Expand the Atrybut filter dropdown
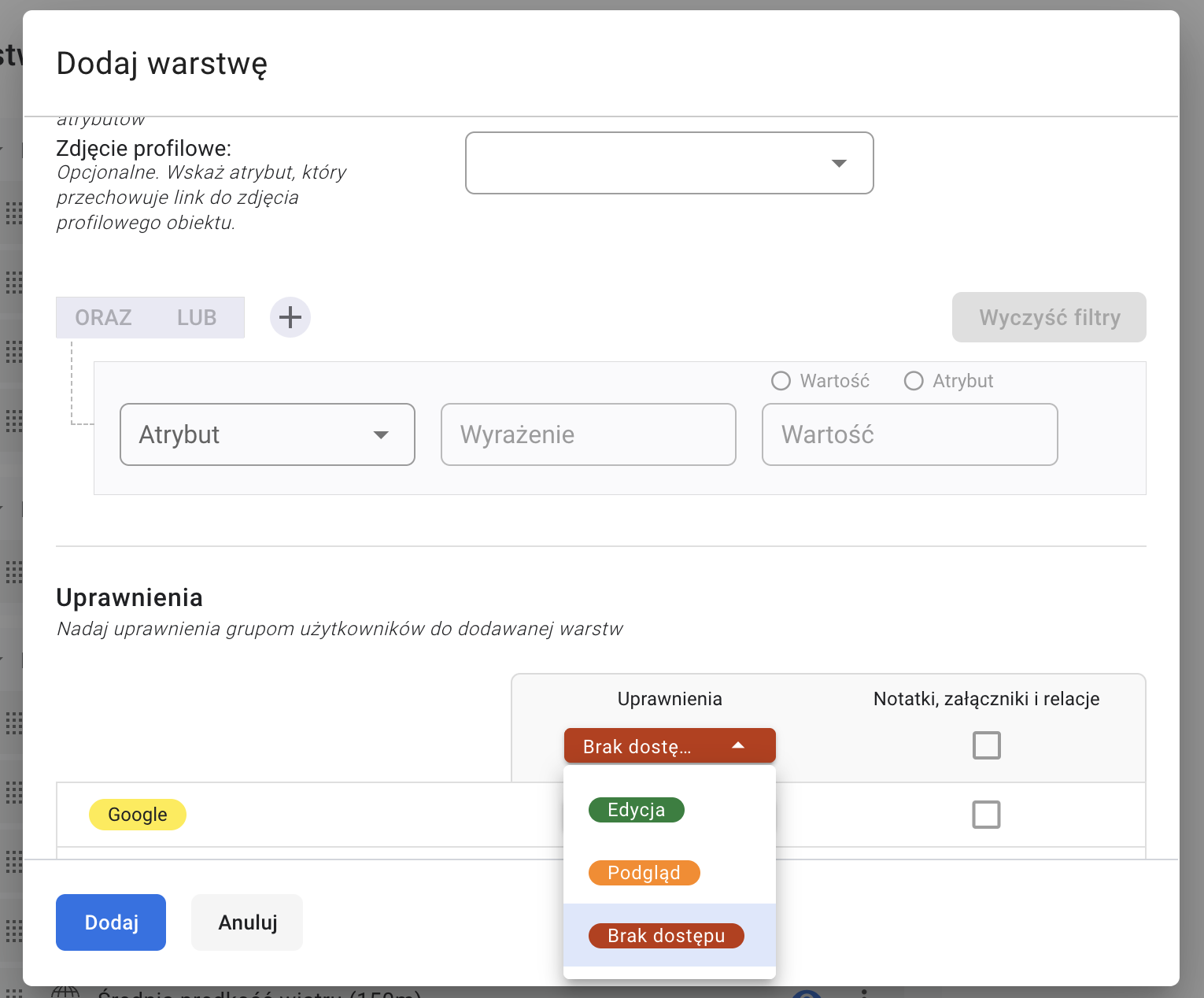The width and height of the screenshot is (1204, 998). 268,434
